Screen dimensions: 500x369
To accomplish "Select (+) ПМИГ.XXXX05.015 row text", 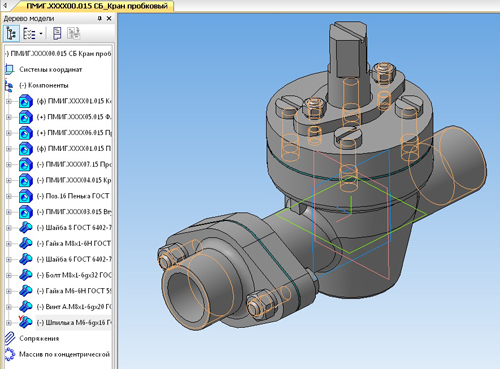I will [74, 117].
